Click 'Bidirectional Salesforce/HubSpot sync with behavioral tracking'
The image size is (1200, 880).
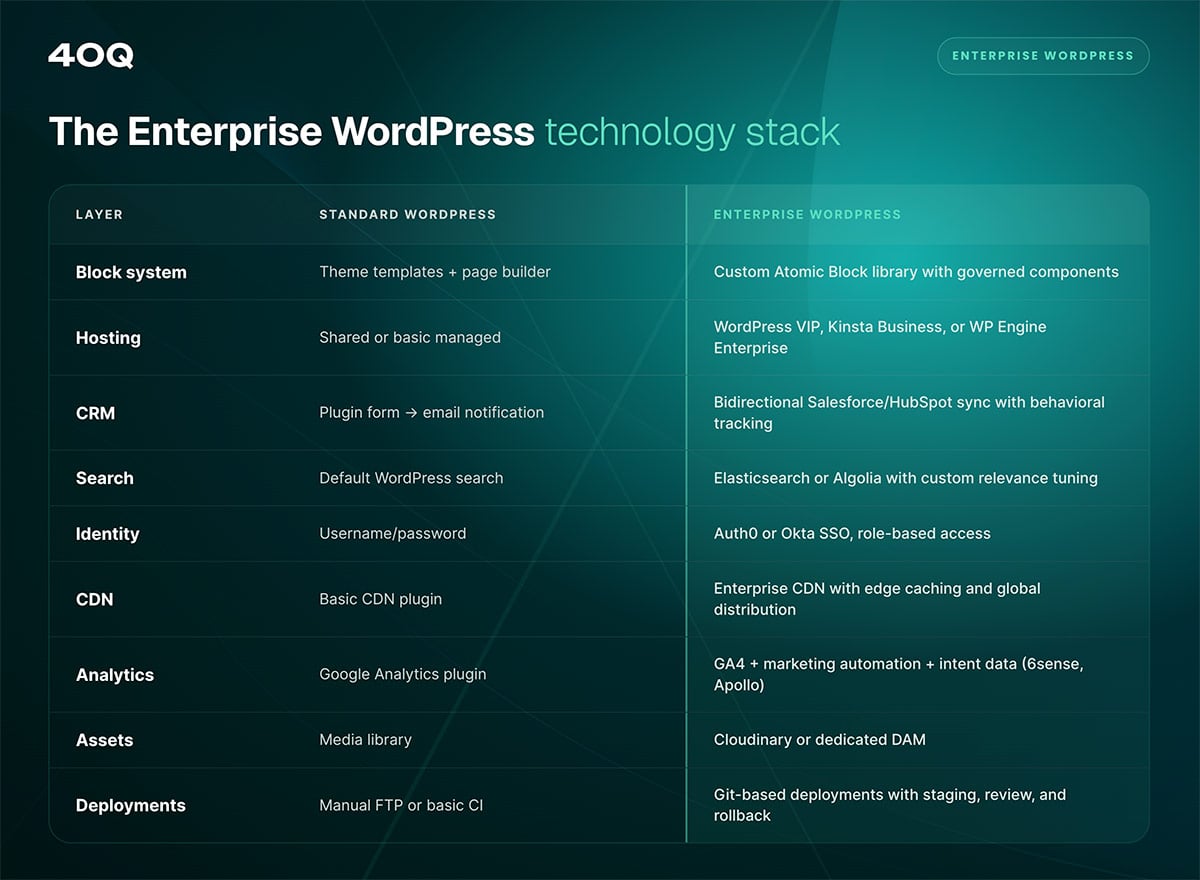[x=909, y=412]
